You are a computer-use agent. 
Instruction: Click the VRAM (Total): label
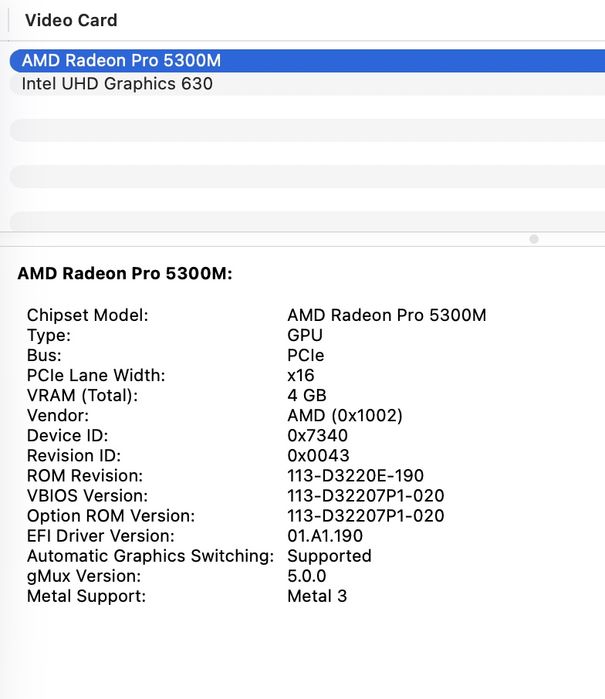(x=82, y=395)
